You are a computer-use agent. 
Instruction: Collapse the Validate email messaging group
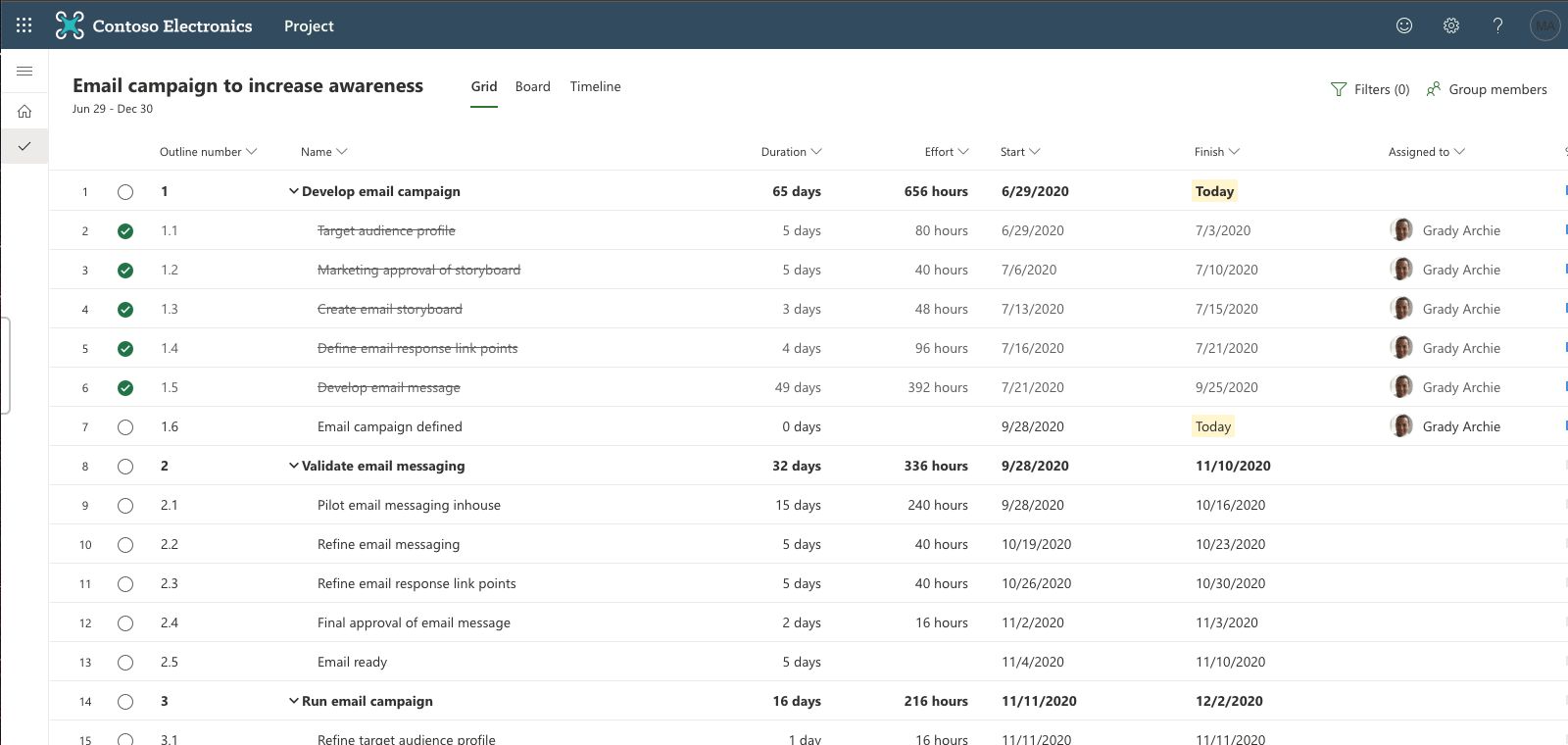click(x=293, y=466)
